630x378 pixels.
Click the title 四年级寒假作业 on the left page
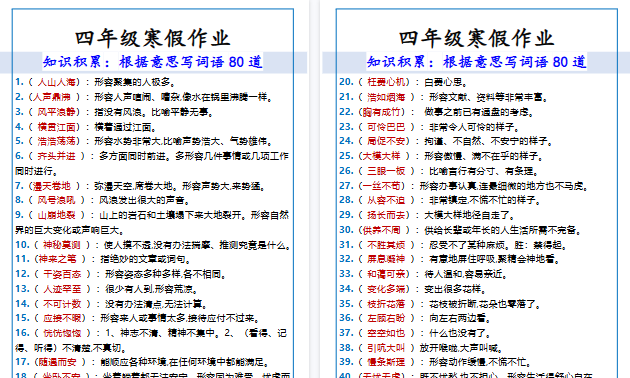tap(153, 38)
